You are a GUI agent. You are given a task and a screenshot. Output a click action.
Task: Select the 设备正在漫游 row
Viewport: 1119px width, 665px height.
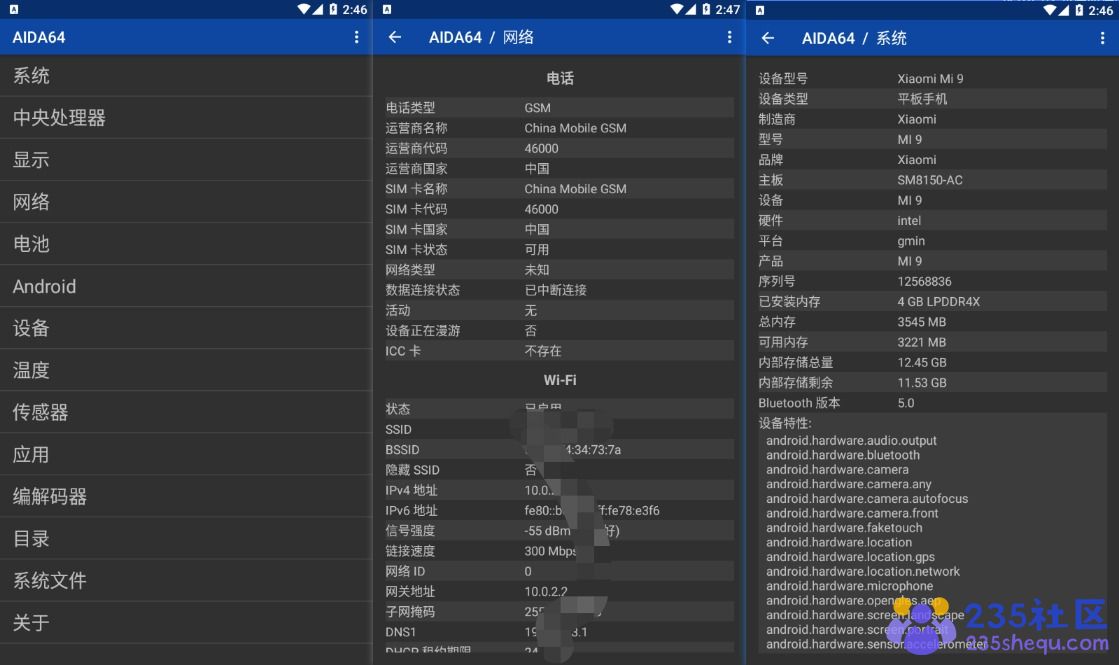pos(560,330)
